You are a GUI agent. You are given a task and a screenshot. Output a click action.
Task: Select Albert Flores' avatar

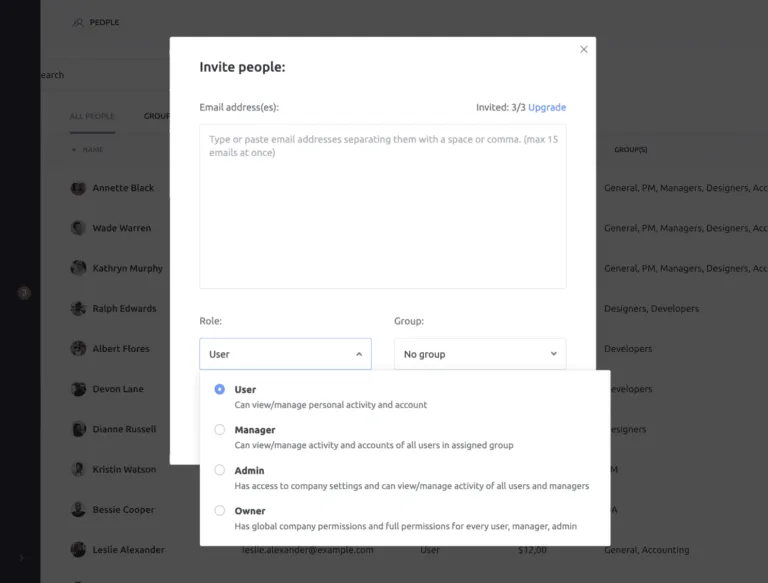pos(78,349)
